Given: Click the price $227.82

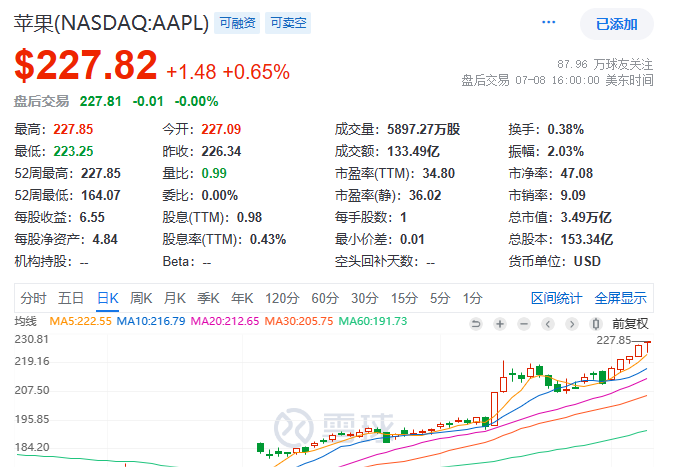Looking at the screenshot, I should 86,65.
